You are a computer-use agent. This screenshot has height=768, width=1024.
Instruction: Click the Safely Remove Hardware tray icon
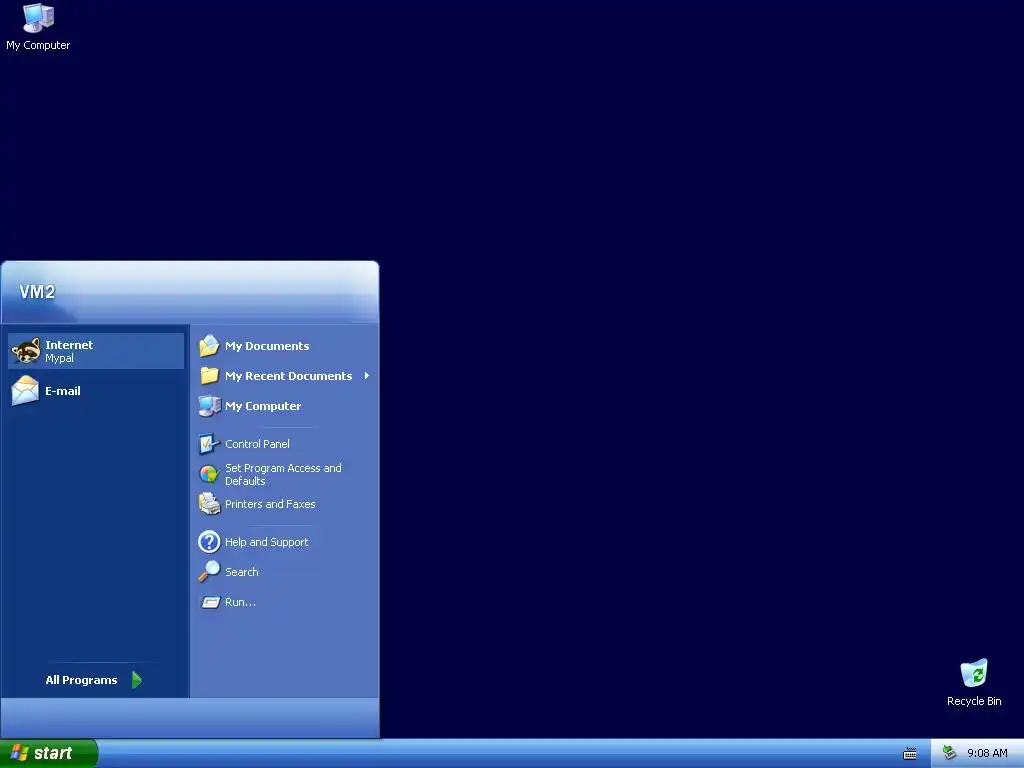(x=949, y=753)
